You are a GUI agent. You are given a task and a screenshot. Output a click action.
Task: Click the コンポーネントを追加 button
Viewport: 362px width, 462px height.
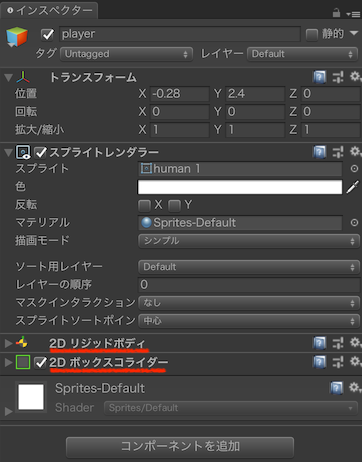coord(180,447)
